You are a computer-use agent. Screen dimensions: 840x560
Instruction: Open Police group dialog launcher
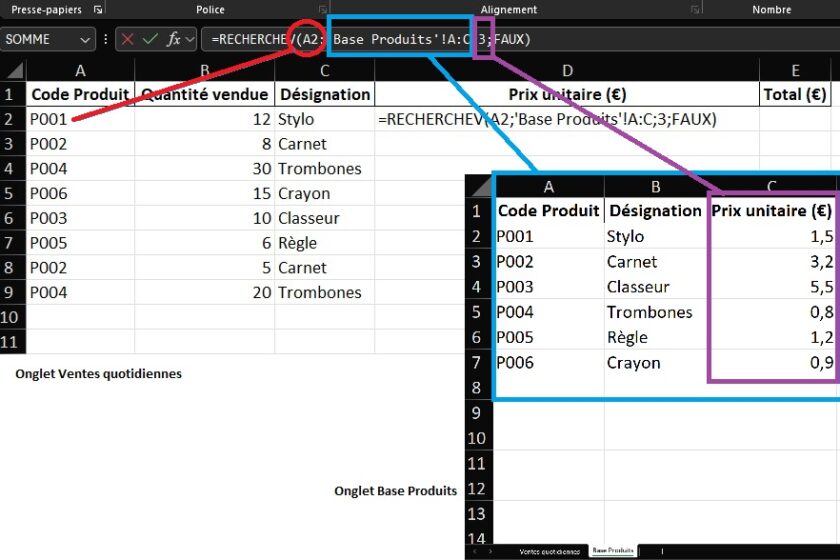point(323,9)
